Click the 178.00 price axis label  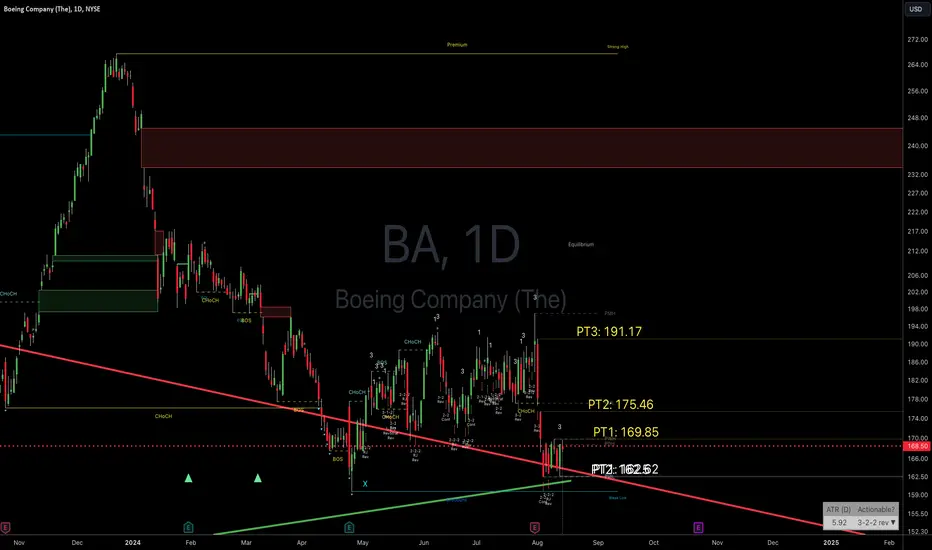pos(917,400)
